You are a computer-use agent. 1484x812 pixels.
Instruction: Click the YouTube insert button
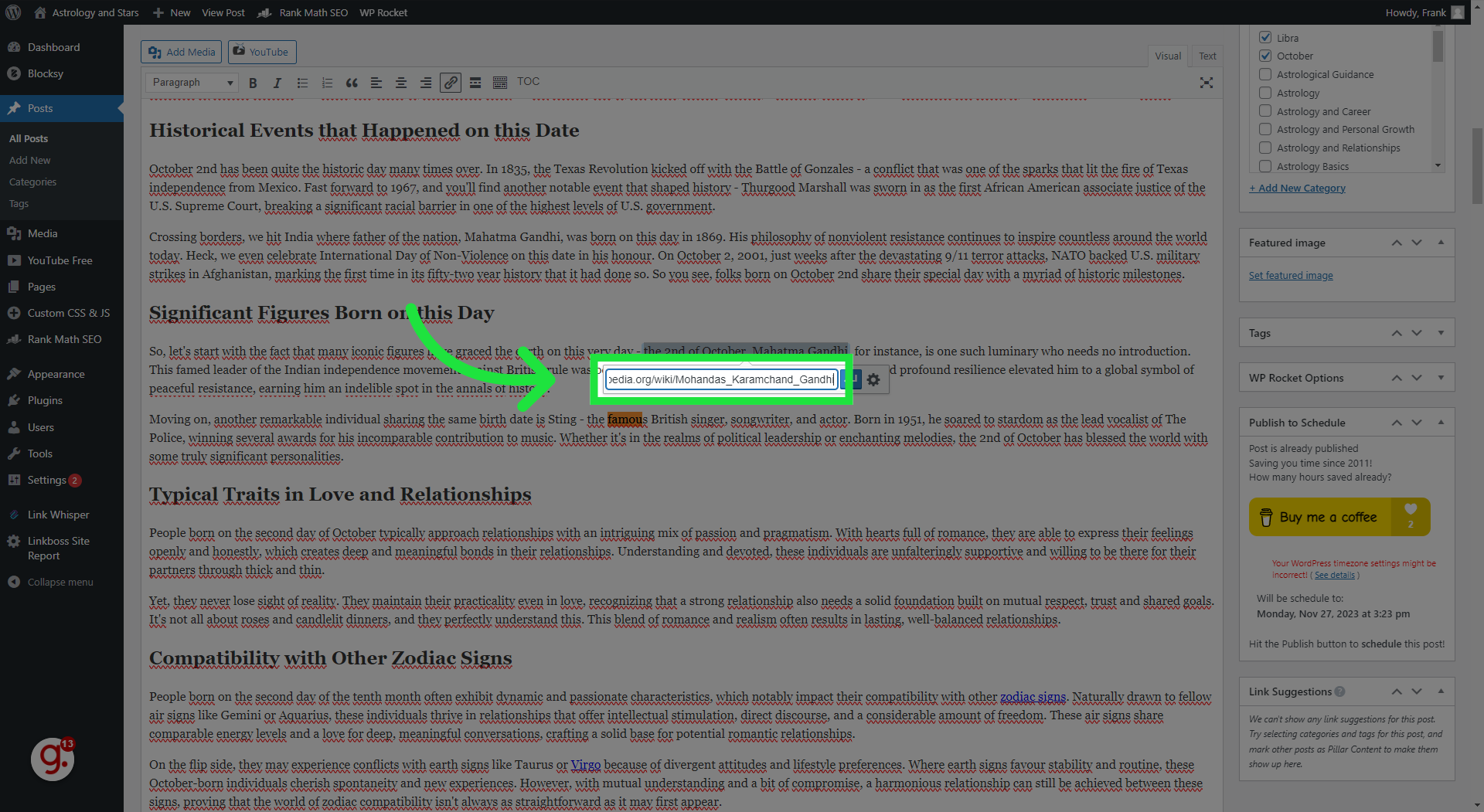262,52
